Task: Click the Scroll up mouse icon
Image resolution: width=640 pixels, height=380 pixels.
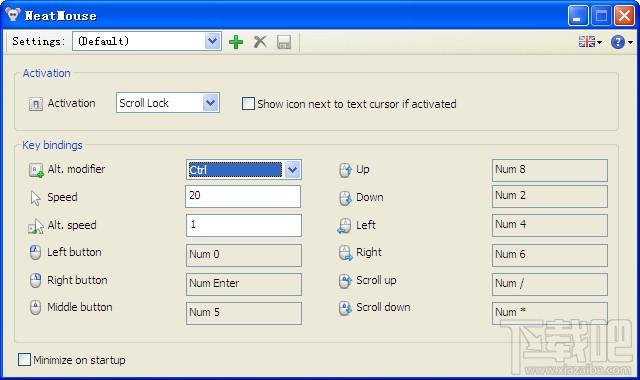Action: coord(345,281)
